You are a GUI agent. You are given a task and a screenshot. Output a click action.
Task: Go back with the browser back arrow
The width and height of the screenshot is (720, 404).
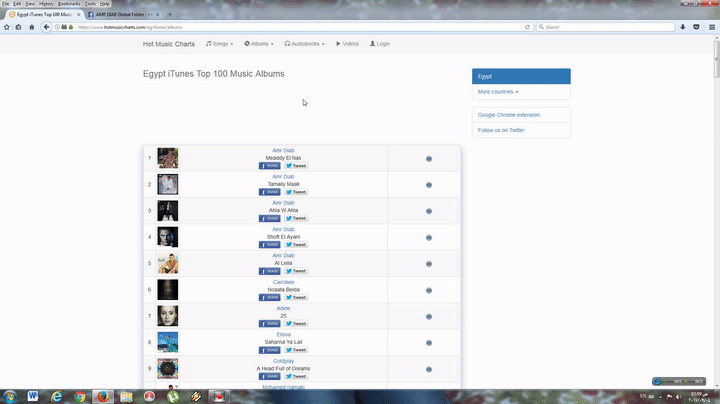tap(46, 27)
